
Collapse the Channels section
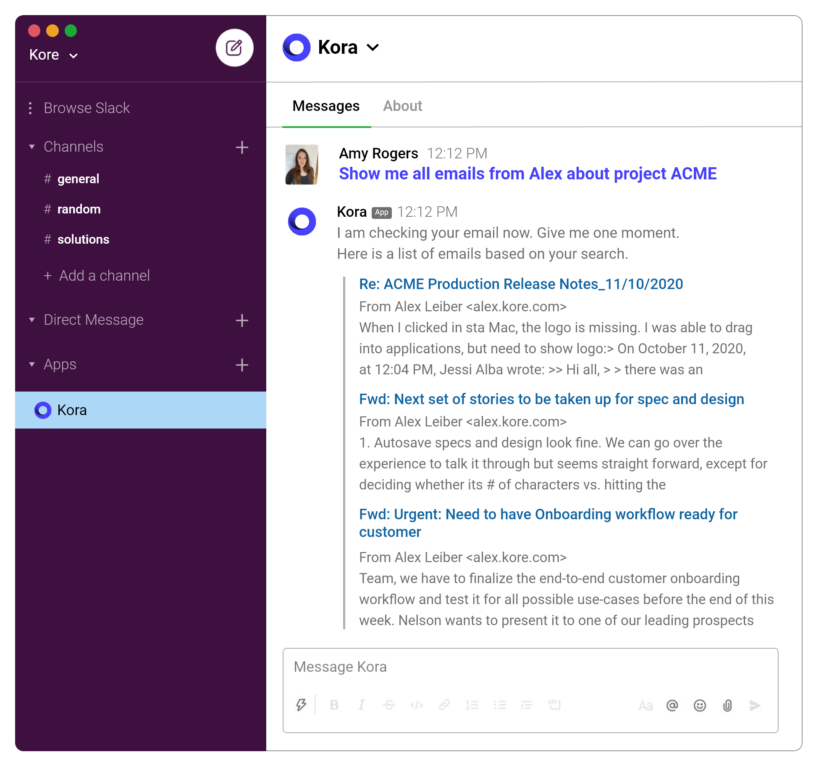32,147
